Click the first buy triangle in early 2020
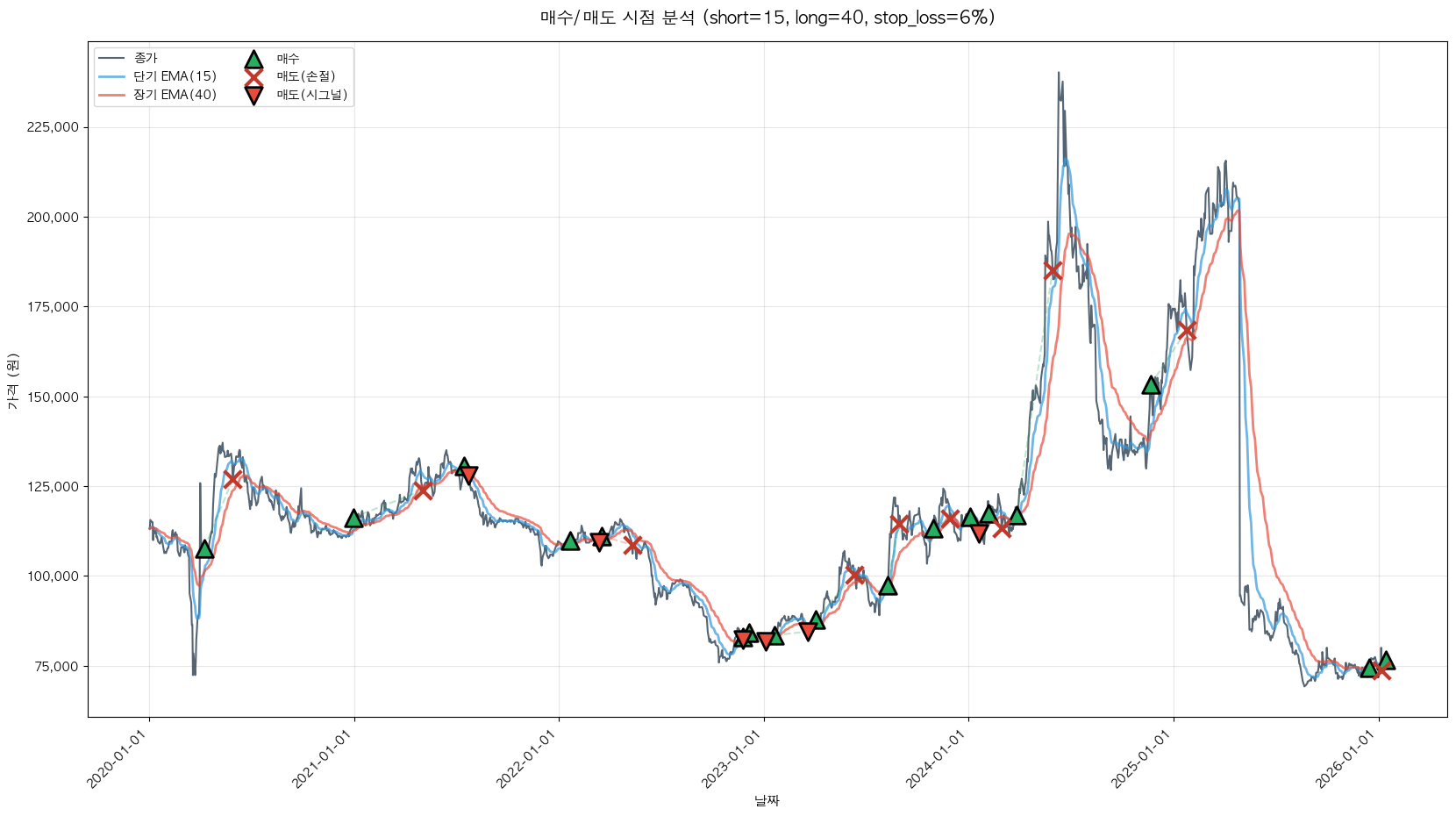This screenshot has height=816, width=1456. 204,549
